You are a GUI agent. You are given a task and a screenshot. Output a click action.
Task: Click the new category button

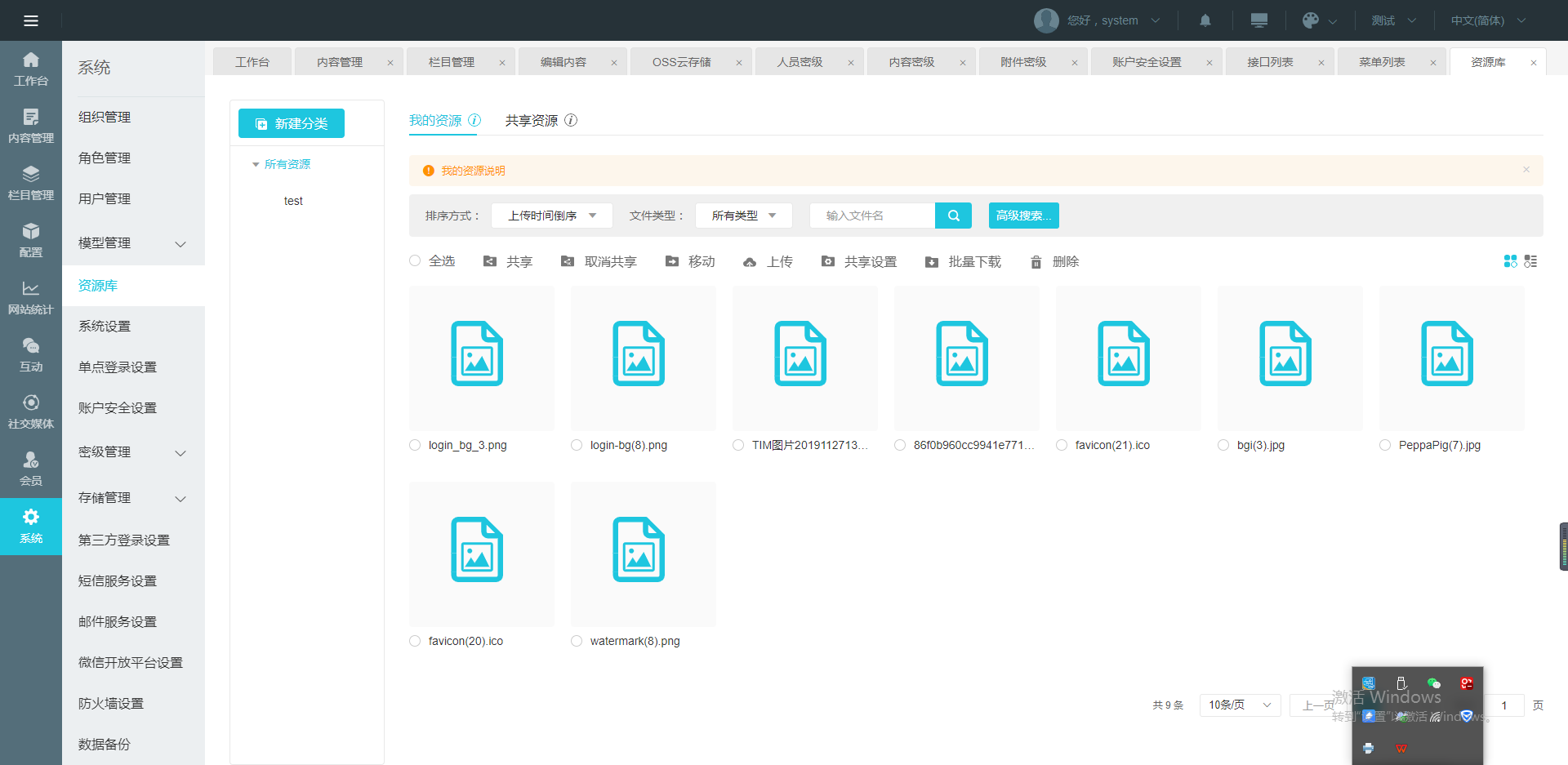[x=292, y=123]
